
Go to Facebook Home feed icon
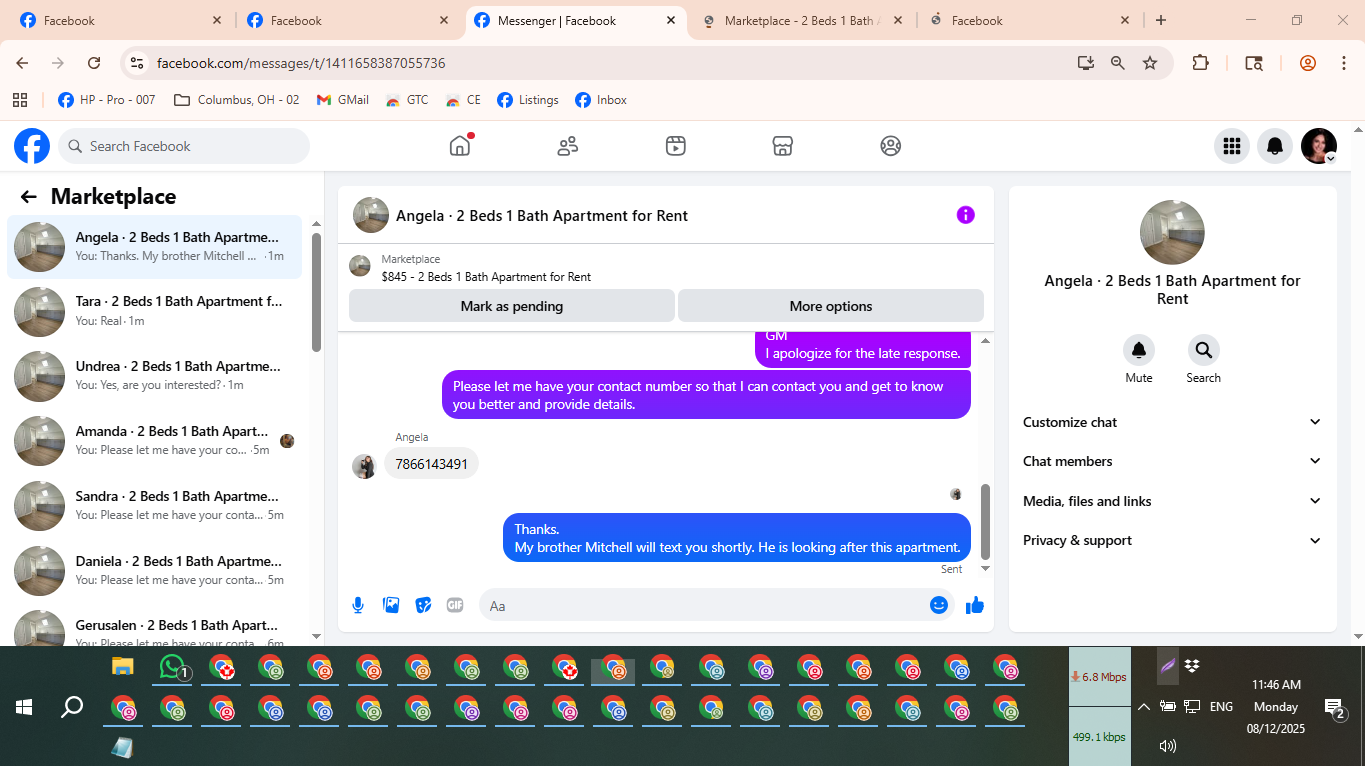tap(460, 146)
